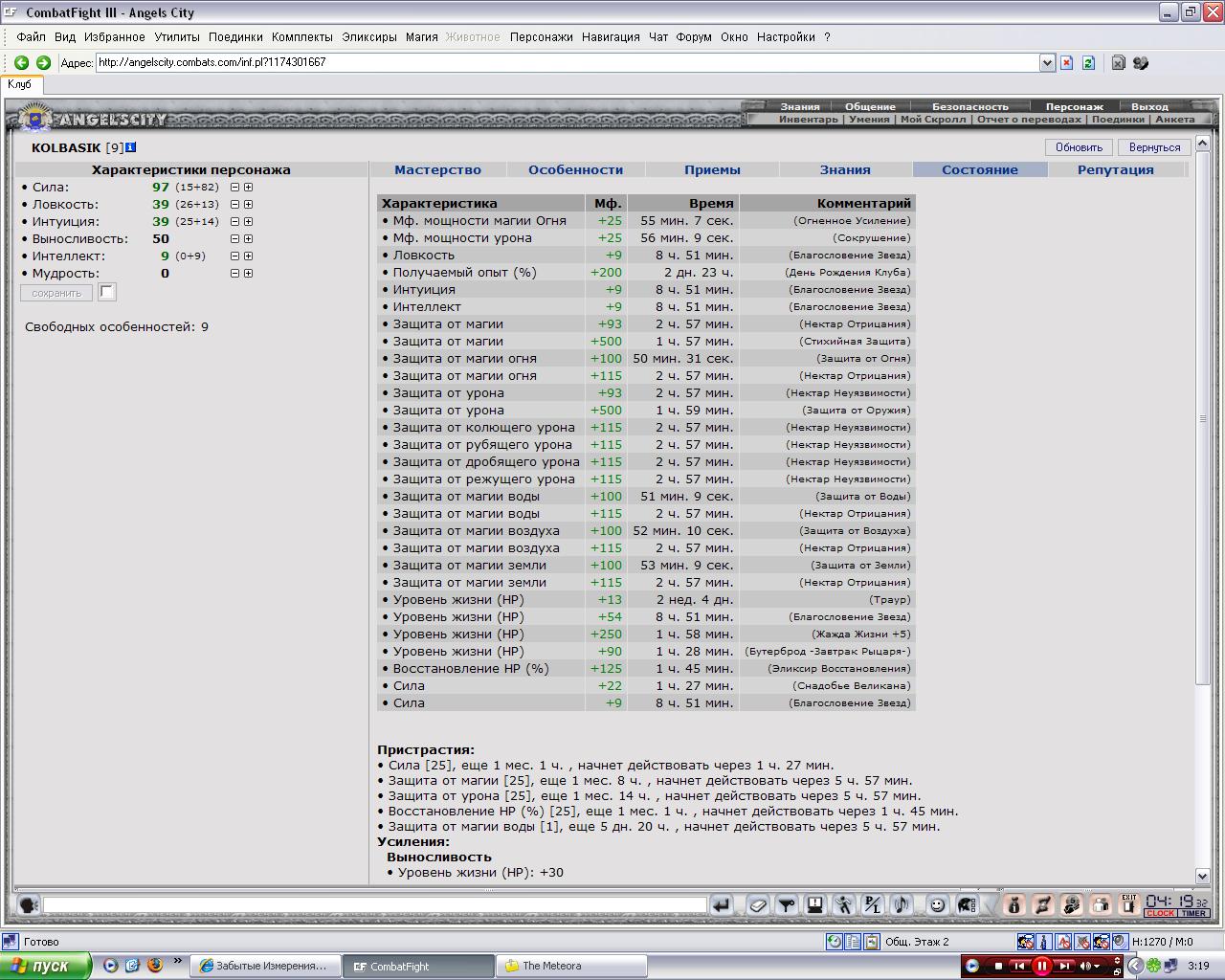Stop page loading with the red X icon
Image resolution: width=1225 pixels, height=980 pixels.
coord(1067,63)
